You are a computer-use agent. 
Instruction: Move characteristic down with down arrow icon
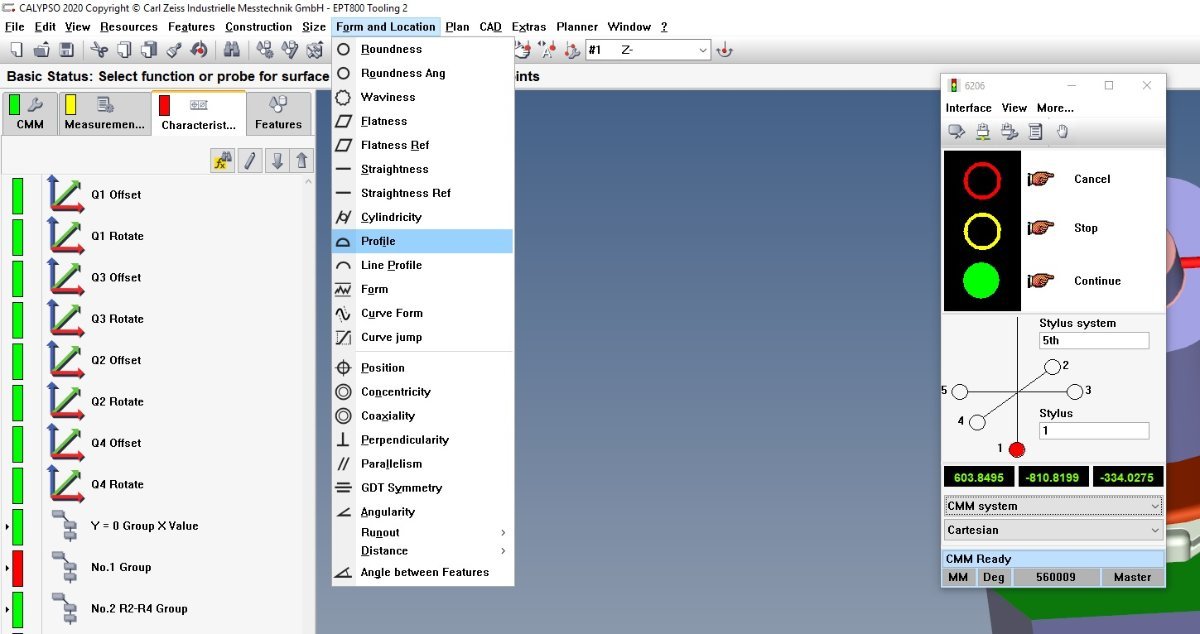tap(277, 161)
